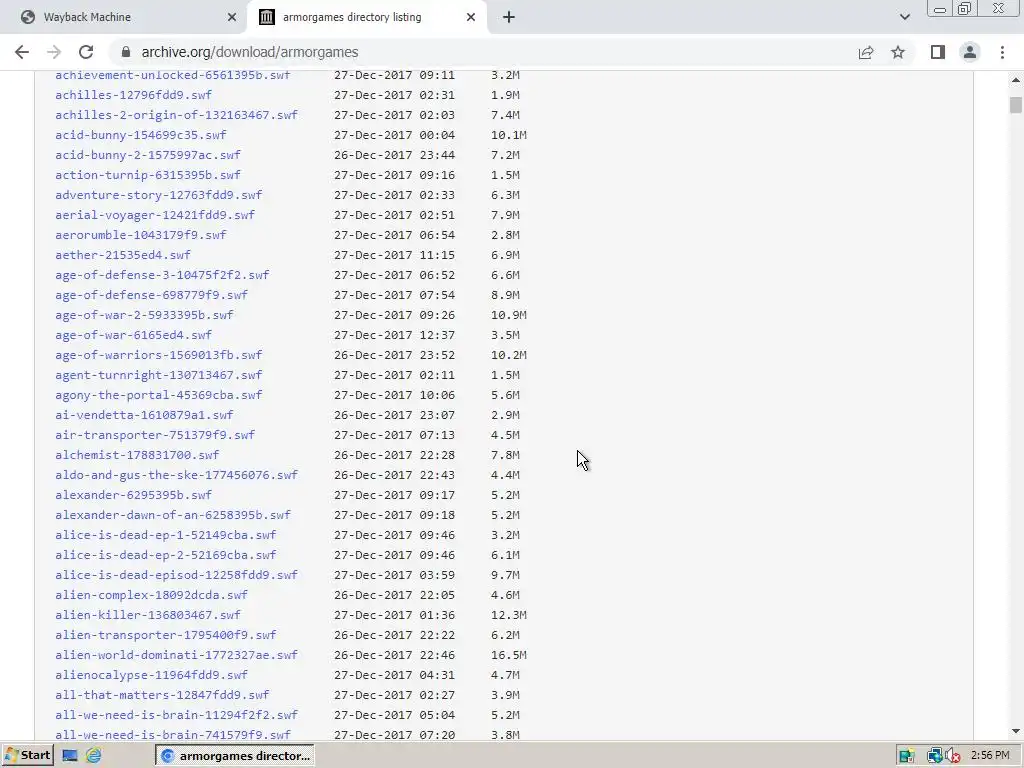Open a new tab with plus button

click(509, 17)
